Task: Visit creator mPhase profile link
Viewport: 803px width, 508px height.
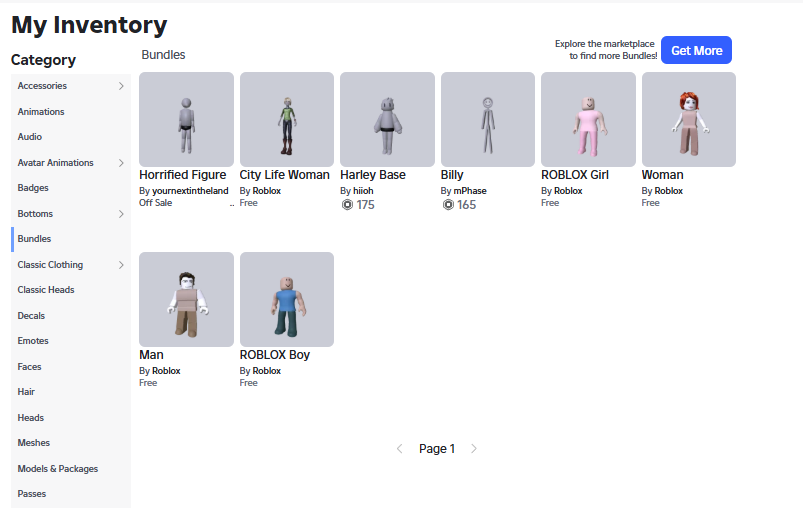Action: click(x=470, y=191)
